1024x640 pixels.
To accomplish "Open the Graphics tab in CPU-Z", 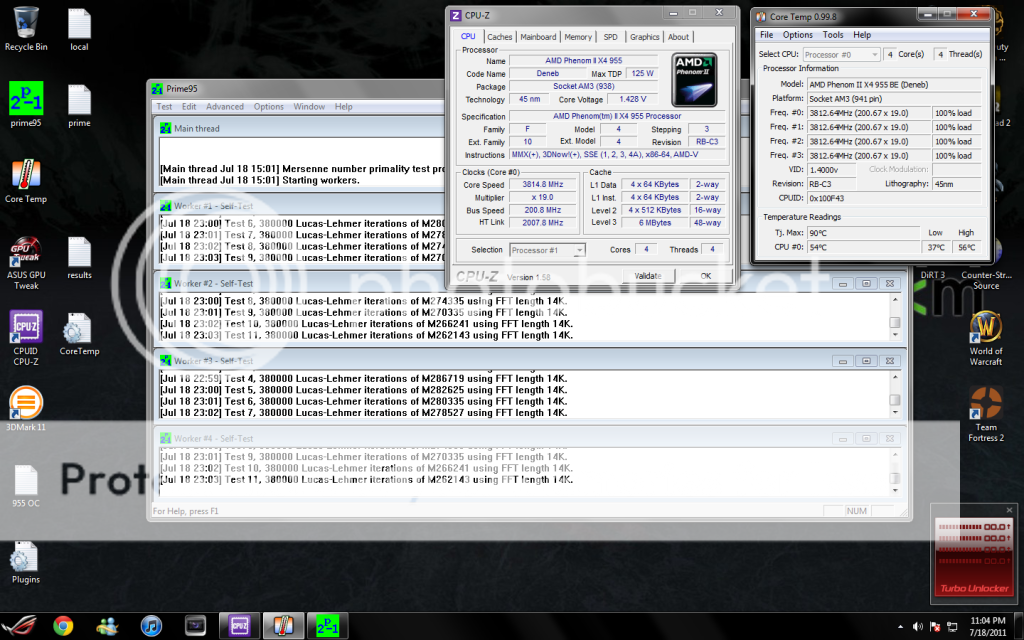I will [645, 37].
